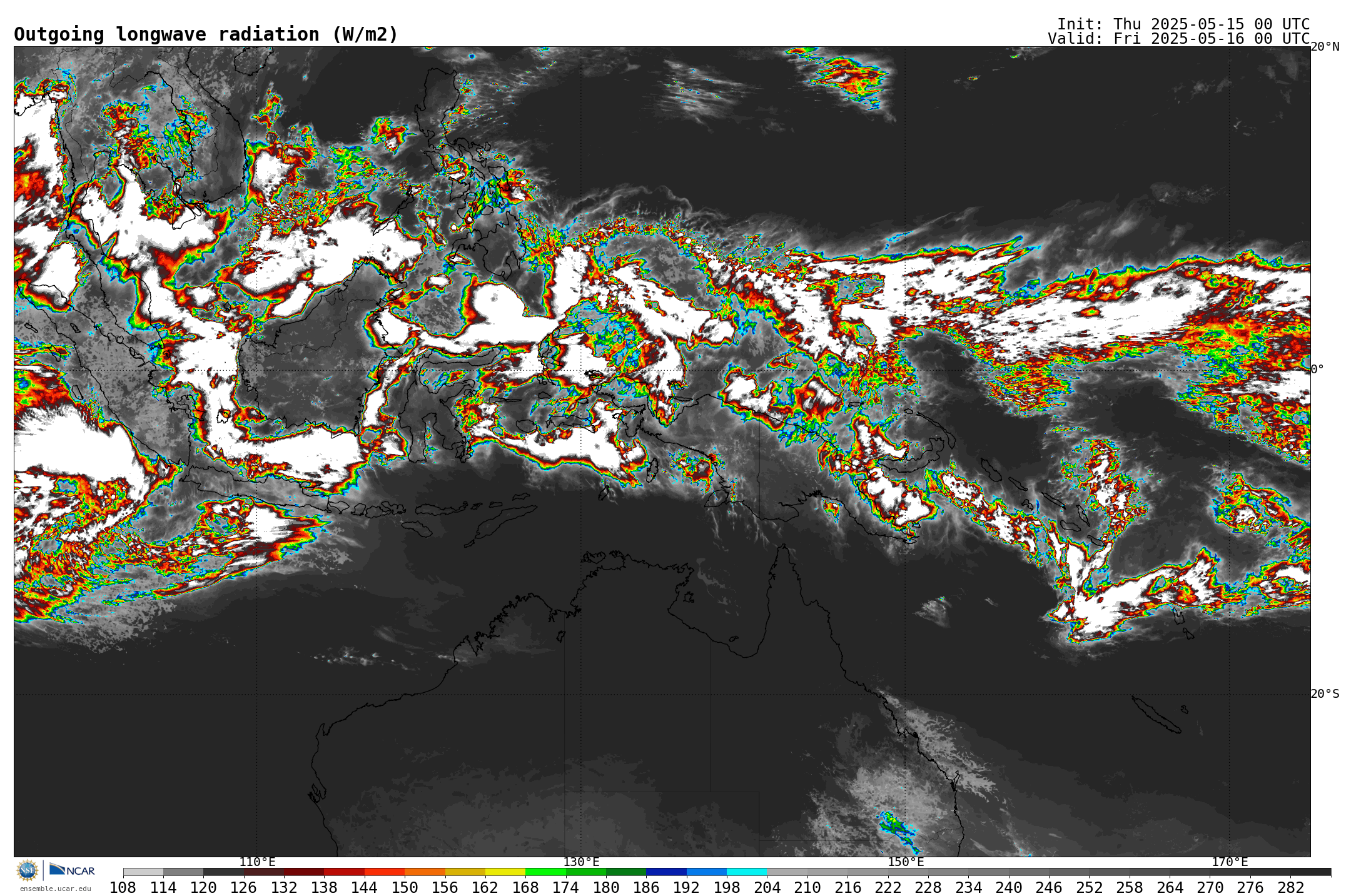Pick the yellow 162–168 colorbar swatch
This screenshot has width=1351, height=896.
click(505, 872)
